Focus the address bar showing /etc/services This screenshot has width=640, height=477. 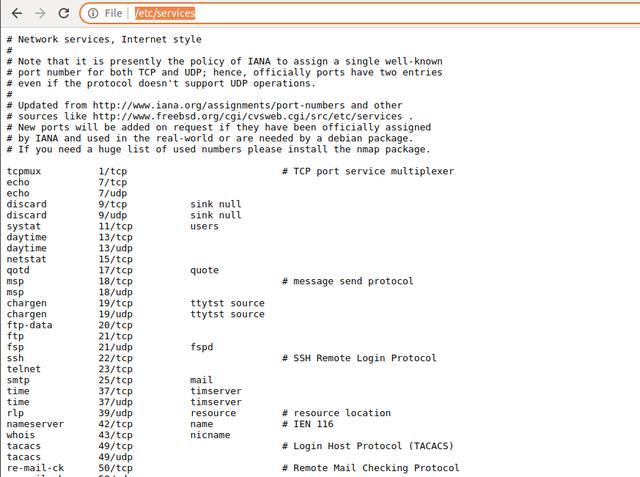coord(359,13)
